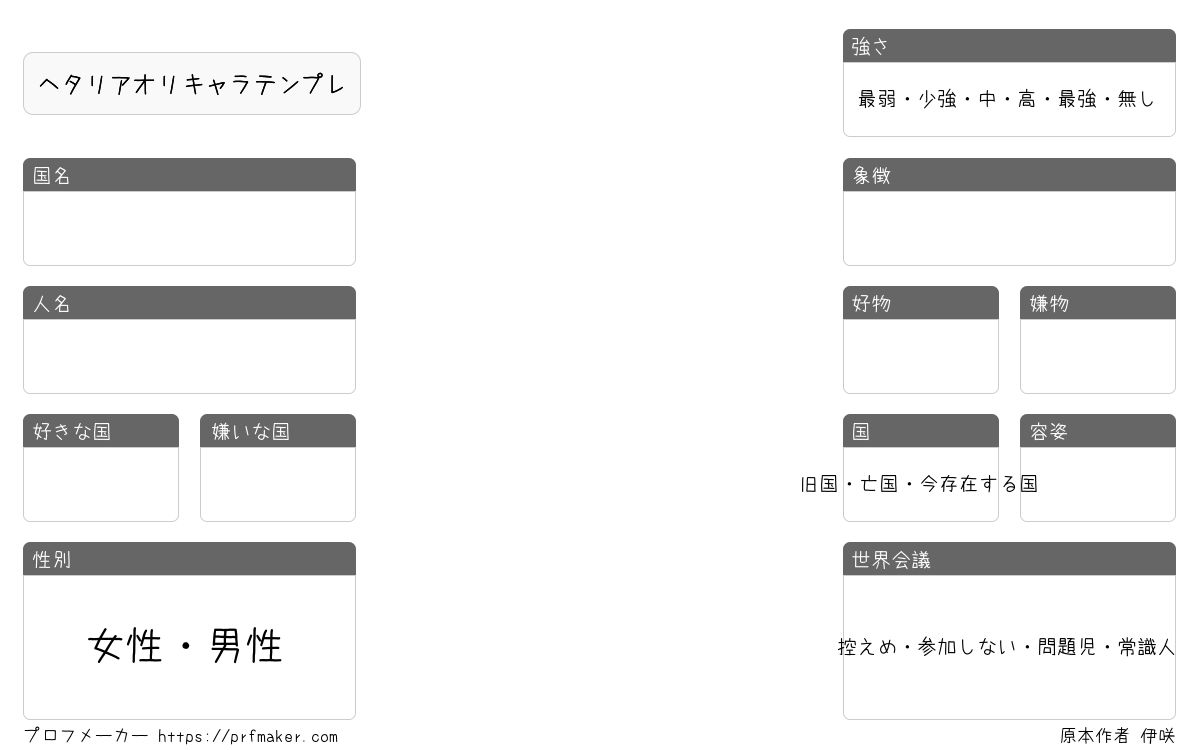Click the 象徴 input area
Screen dimensions: 1200x750
coord(1009,228)
